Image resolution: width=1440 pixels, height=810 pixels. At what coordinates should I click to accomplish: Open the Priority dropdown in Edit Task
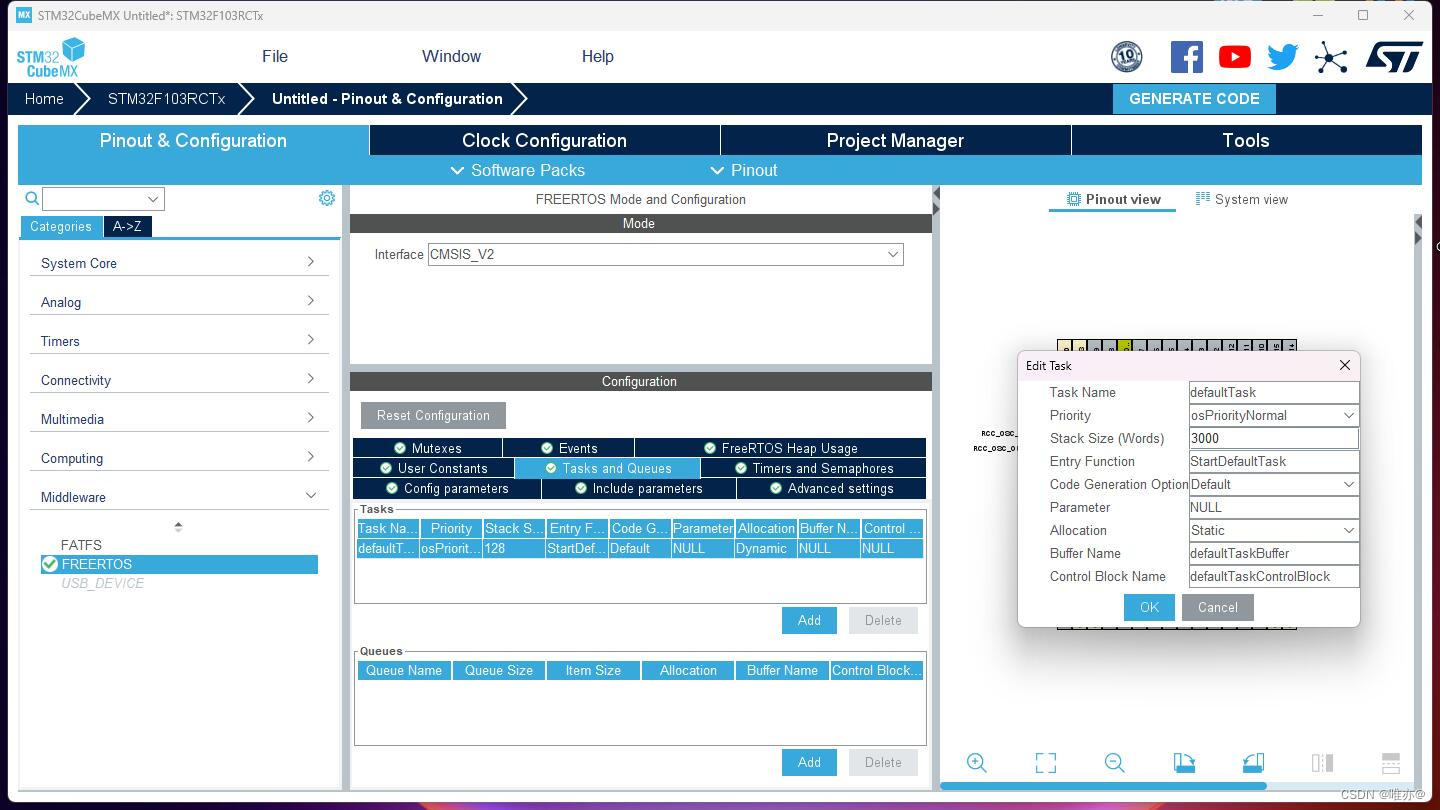(x=1273, y=415)
